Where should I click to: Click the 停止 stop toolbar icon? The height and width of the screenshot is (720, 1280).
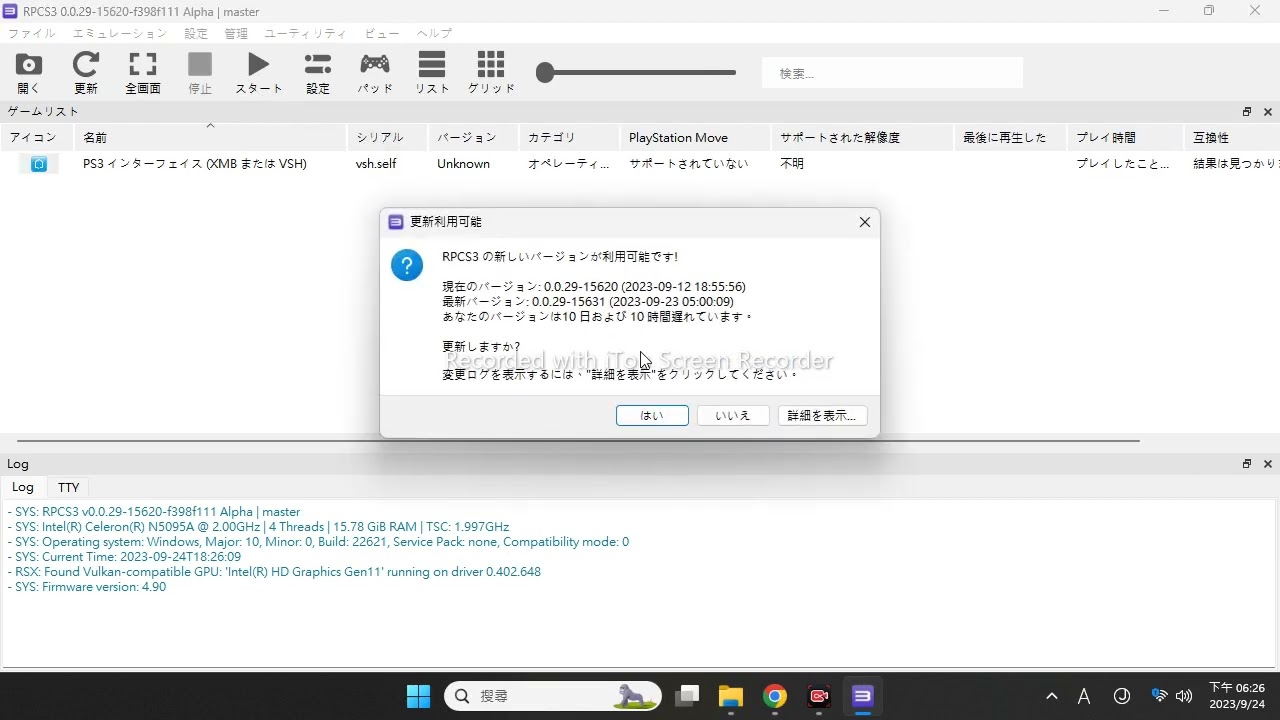coord(200,73)
